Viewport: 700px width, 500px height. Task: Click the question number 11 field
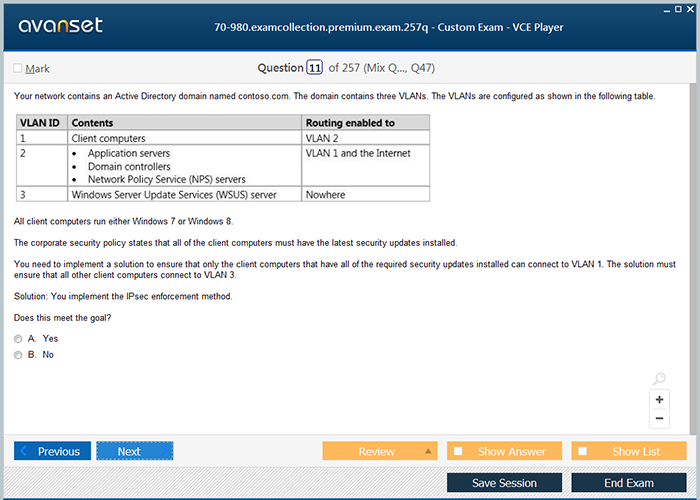click(x=314, y=68)
